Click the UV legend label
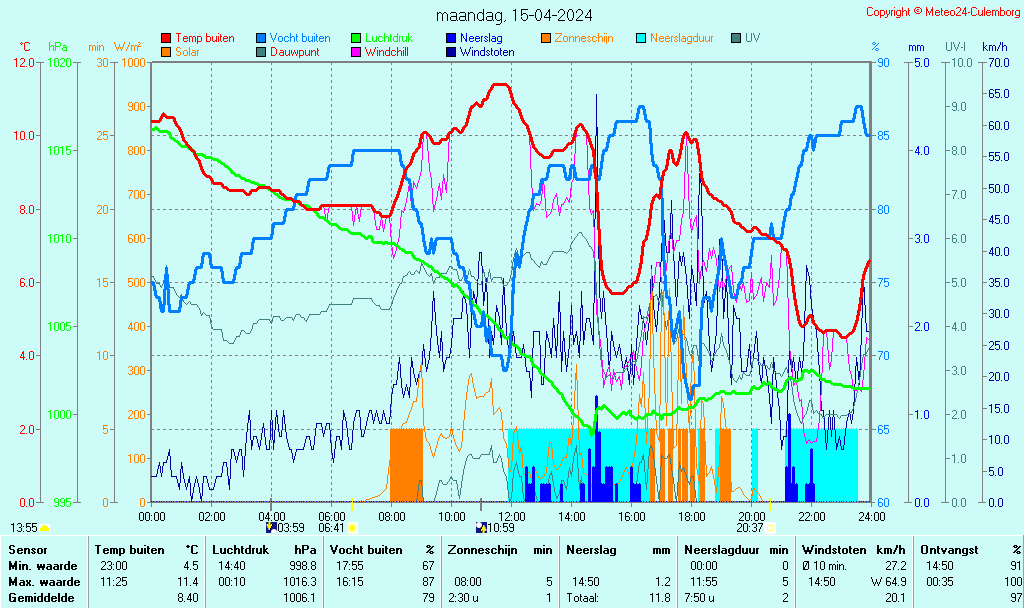The width and height of the screenshot is (1026, 608). pyautogui.click(x=752, y=38)
